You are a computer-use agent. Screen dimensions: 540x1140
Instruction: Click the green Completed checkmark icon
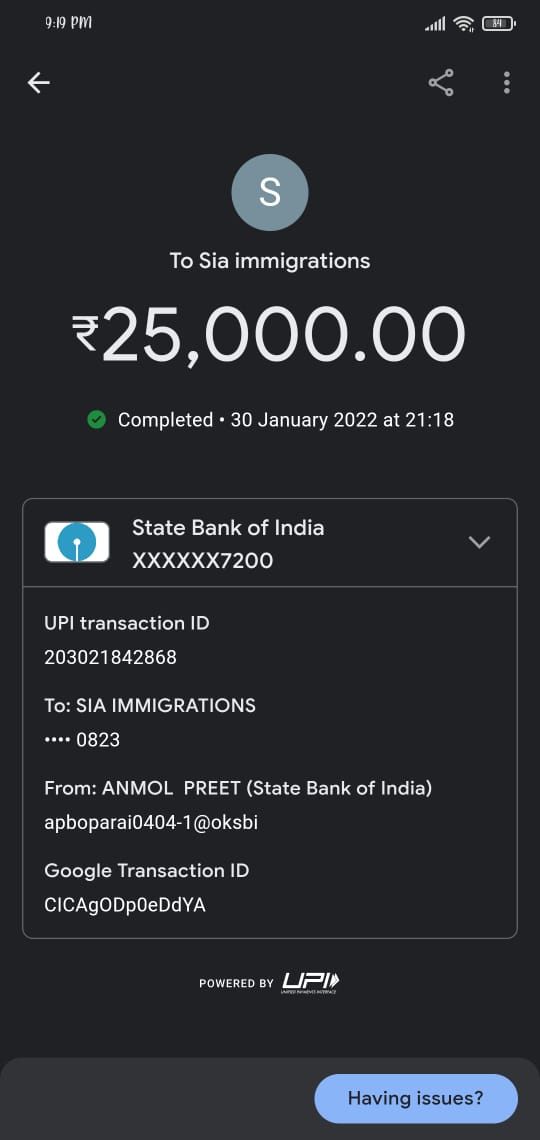tap(96, 420)
